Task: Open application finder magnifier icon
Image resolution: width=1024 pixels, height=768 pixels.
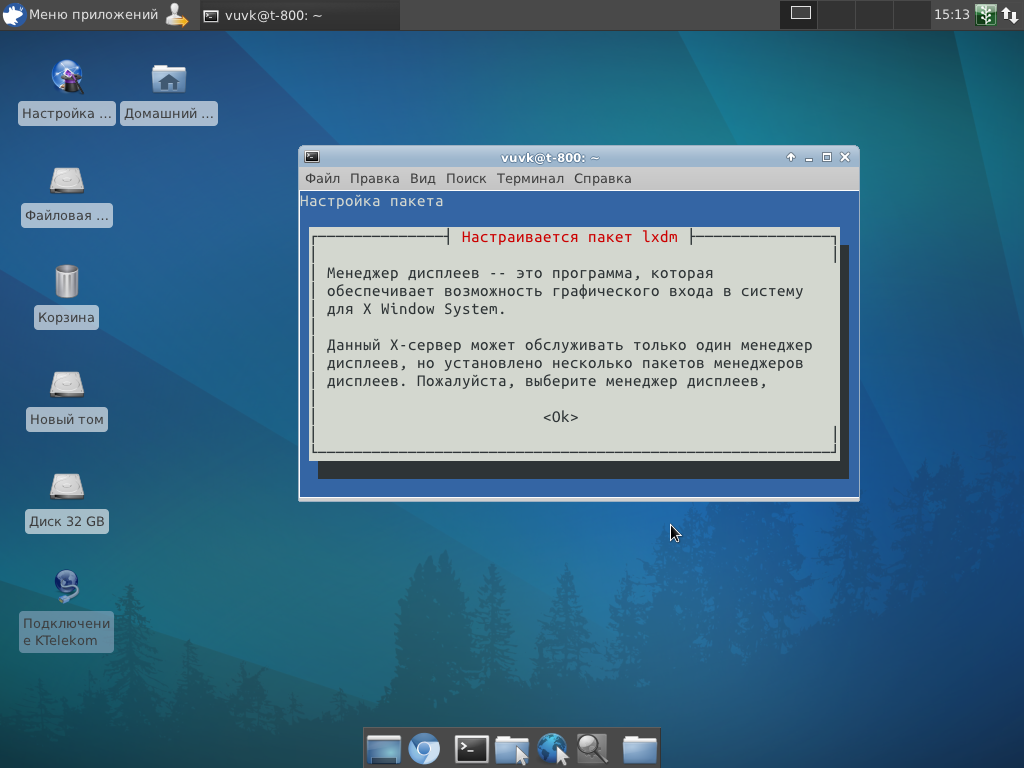Action: [593, 748]
